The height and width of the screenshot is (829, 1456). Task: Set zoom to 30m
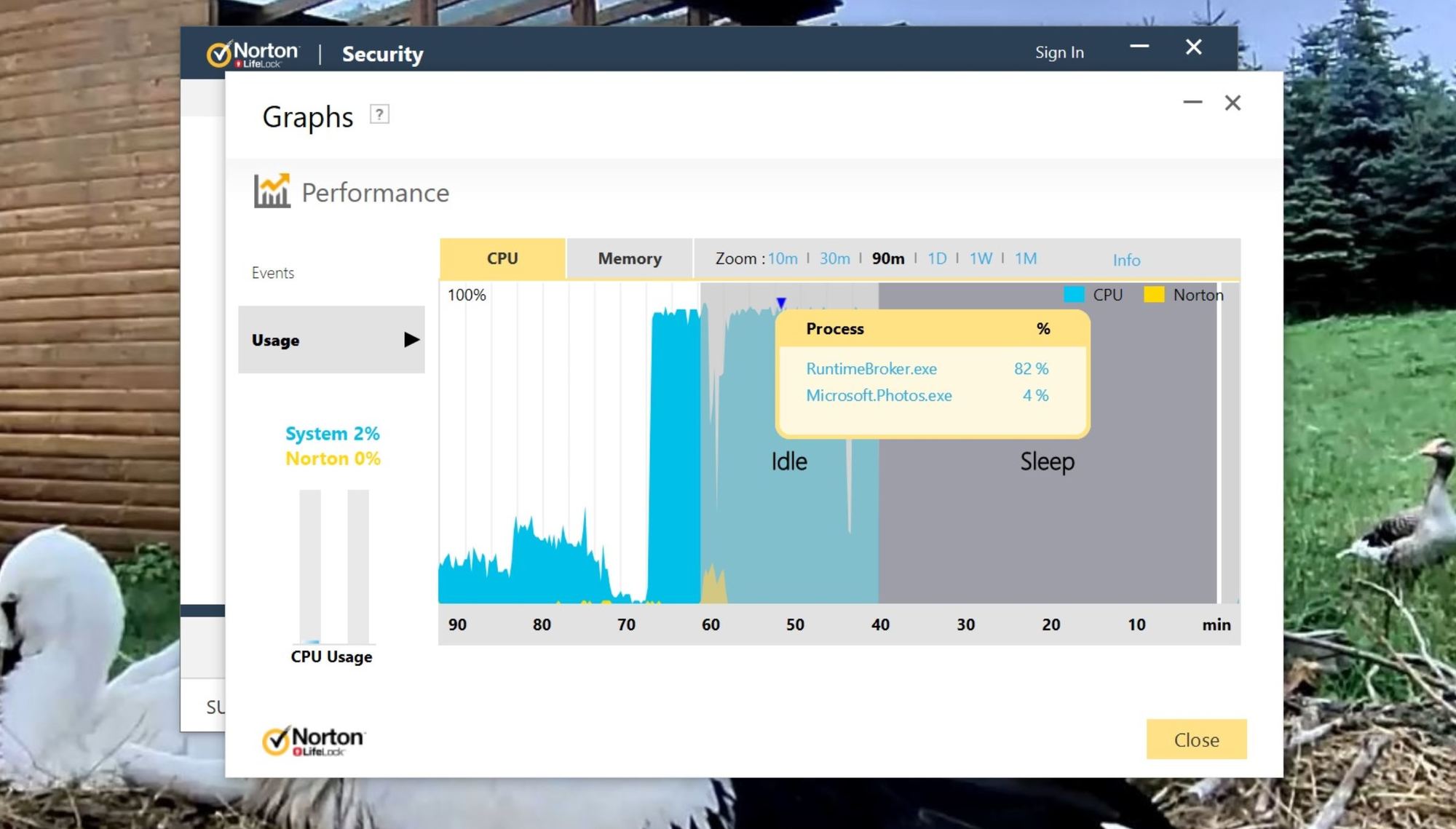pyautogui.click(x=835, y=258)
